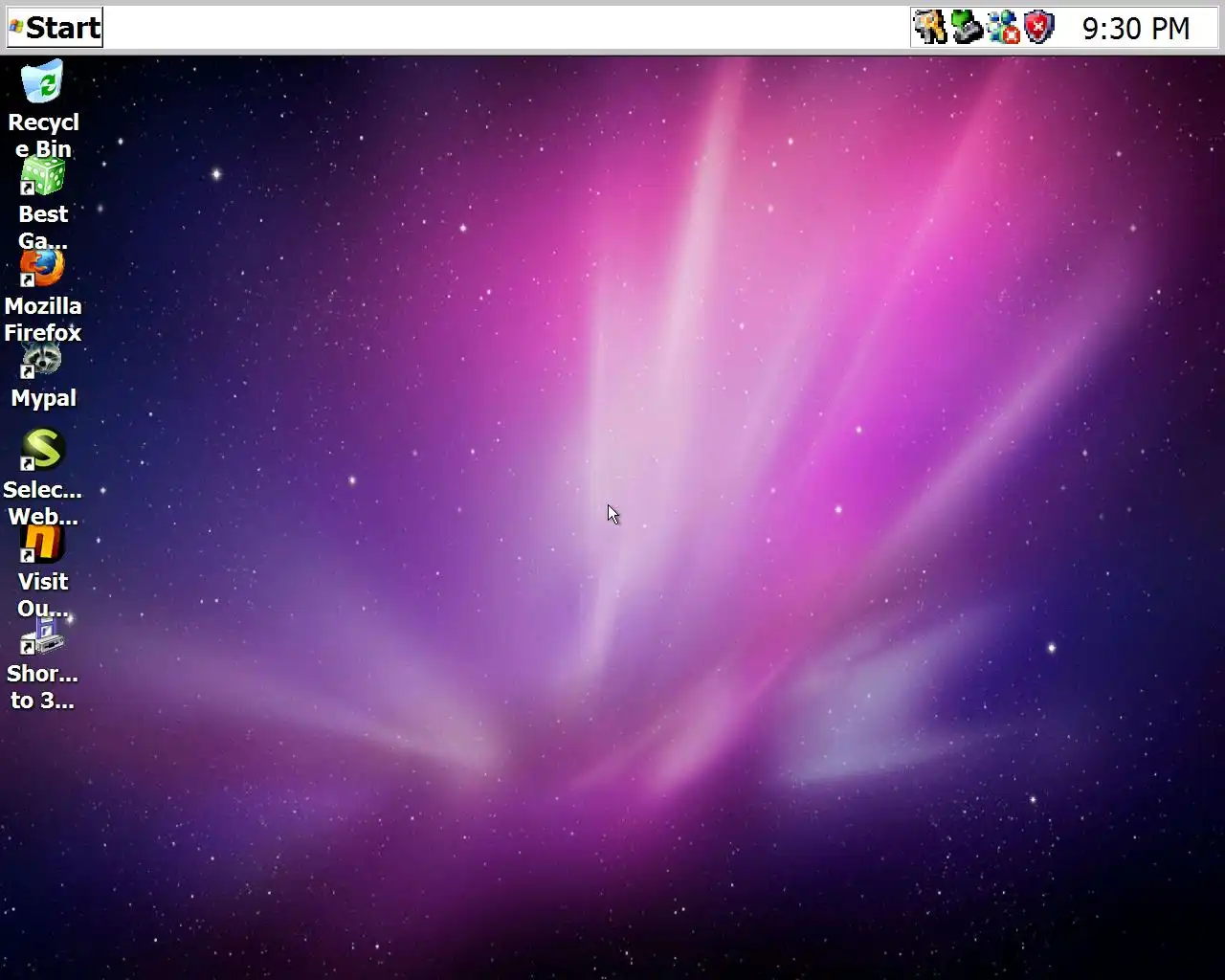This screenshot has height=980, width=1225.
Task: Select the Mozilla Firefox shortcut icon
Action: [x=43, y=266]
